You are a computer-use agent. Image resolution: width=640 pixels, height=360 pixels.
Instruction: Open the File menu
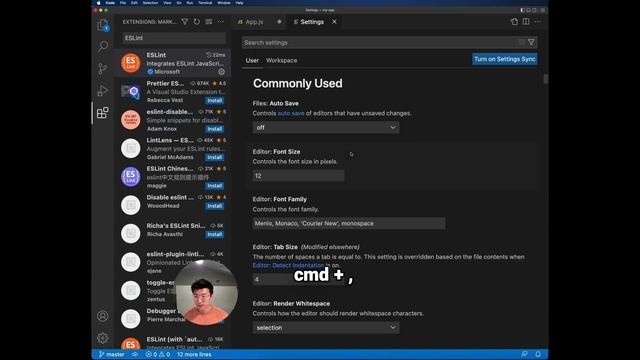point(123,2)
